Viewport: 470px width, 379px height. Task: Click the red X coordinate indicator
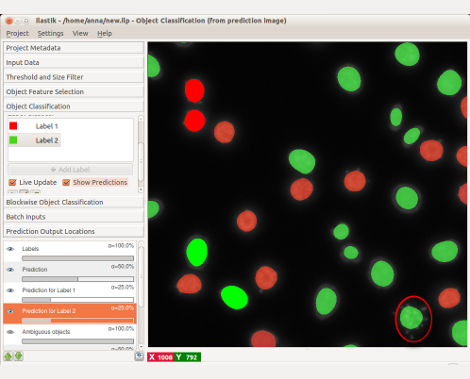[x=161, y=357]
